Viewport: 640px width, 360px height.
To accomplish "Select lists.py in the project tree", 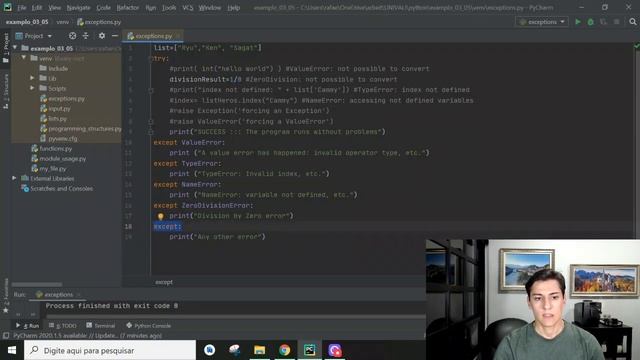I will [x=53, y=119].
